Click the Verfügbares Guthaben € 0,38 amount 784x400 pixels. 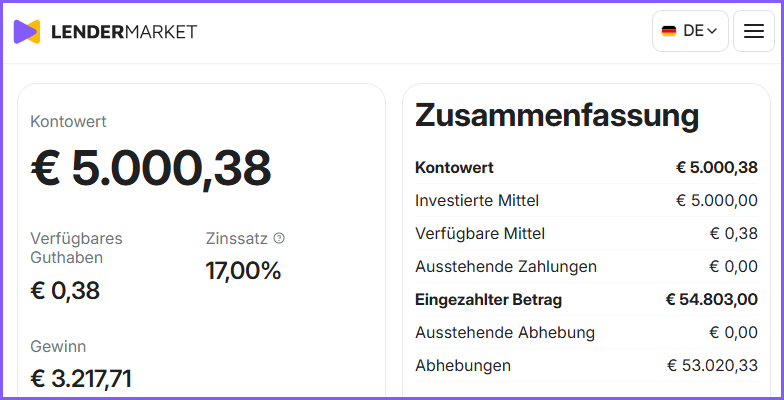pyautogui.click(x=65, y=290)
